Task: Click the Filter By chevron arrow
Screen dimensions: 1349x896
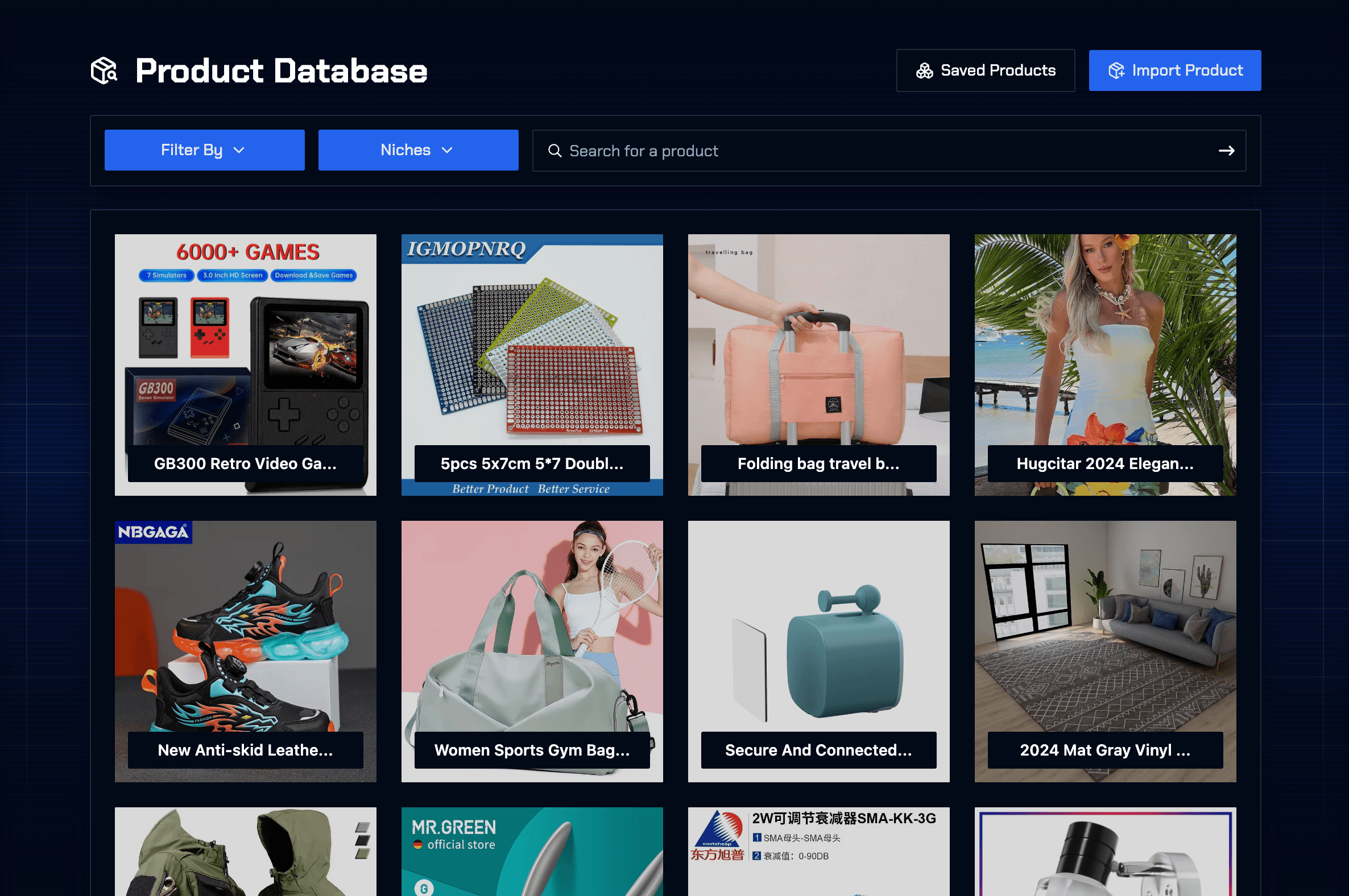Action: pos(239,150)
